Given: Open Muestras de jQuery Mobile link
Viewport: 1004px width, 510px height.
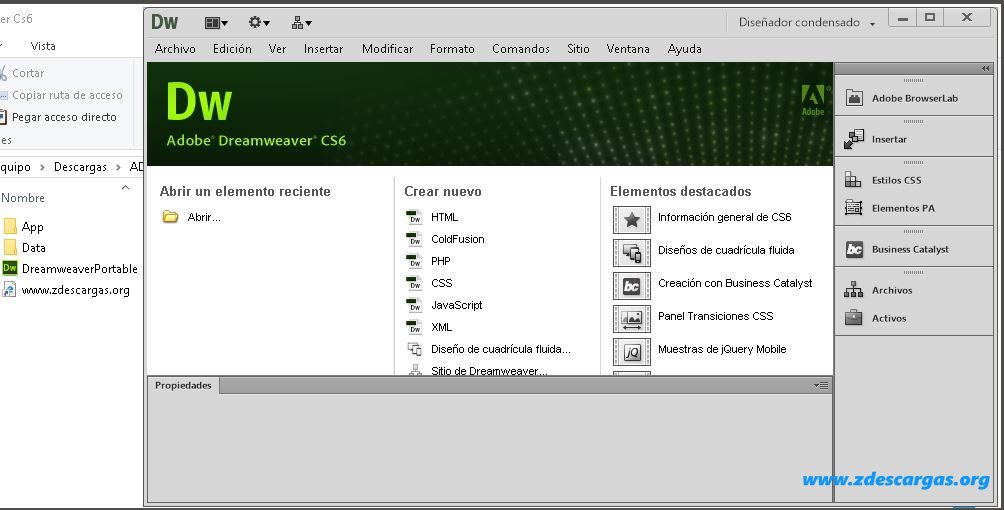Looking at the screenshot, I should point(722,349).
